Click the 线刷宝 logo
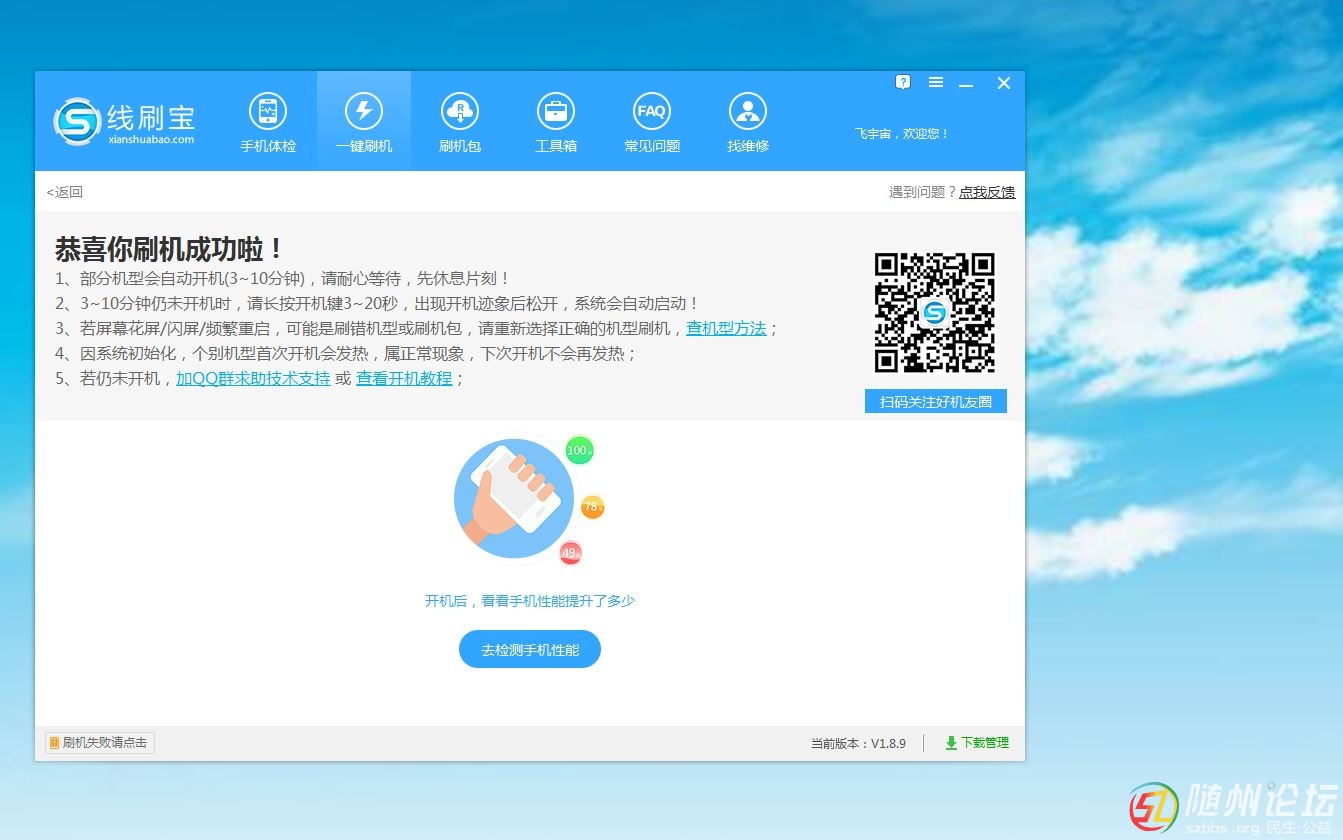Viewport: 1343px width, 840px height. pos(124,122)
